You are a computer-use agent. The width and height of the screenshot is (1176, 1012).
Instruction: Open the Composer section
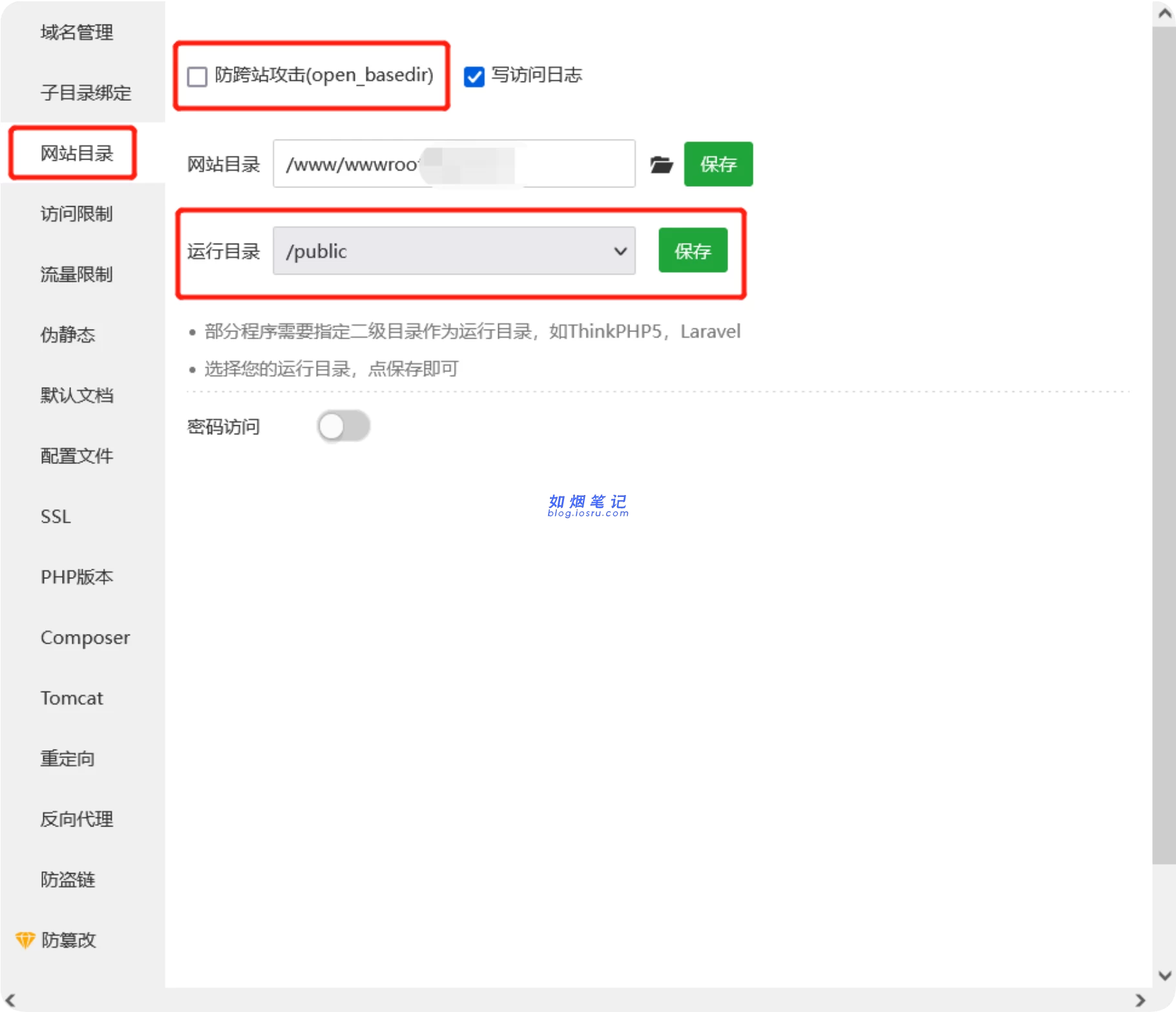coord(85,638)
